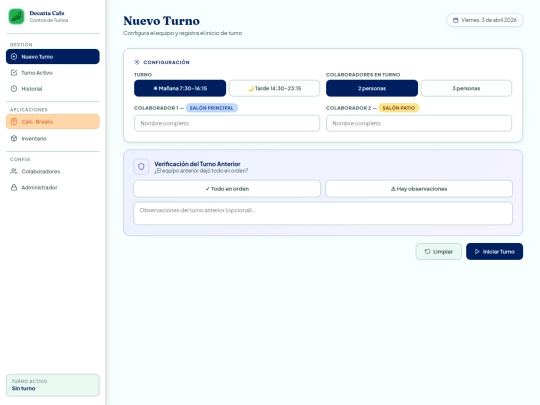Click the Configuración section gear icon
Image resolution: width=540 pixels, height=405 pixels.
[137, 62]
